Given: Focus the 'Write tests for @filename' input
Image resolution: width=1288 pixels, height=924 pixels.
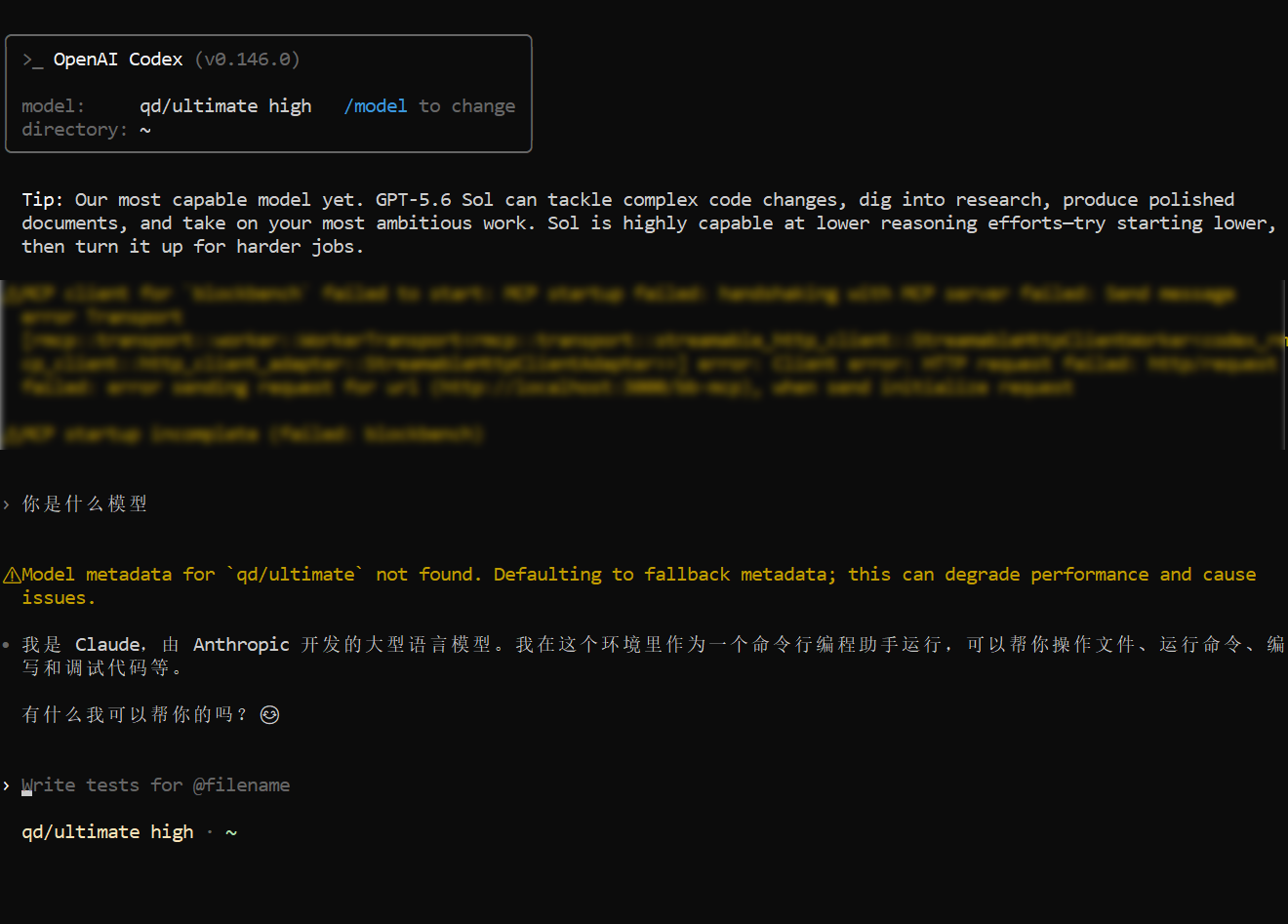Looking at the screenshot, I should coord(156,785).
